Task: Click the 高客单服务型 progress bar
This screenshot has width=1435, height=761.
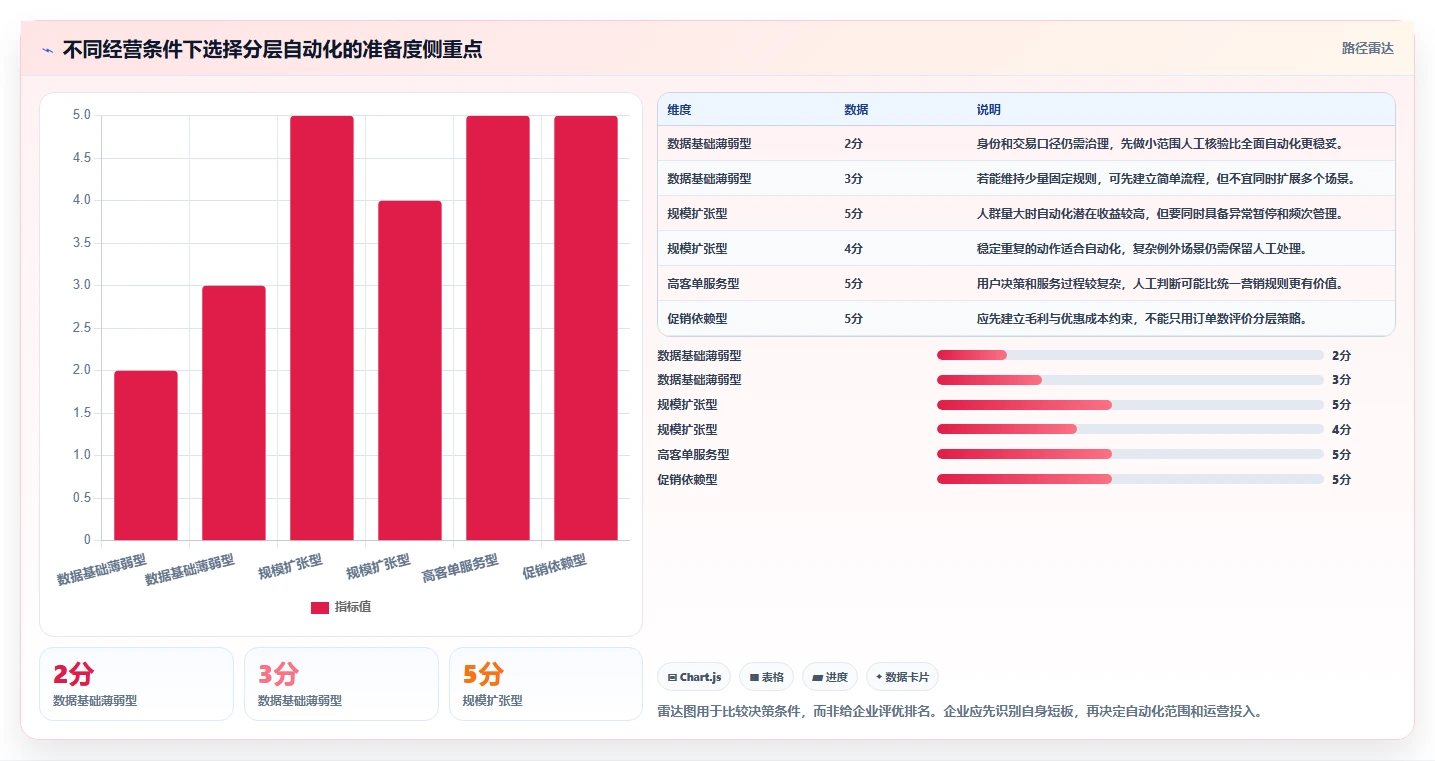Action: click(1130, 454)
